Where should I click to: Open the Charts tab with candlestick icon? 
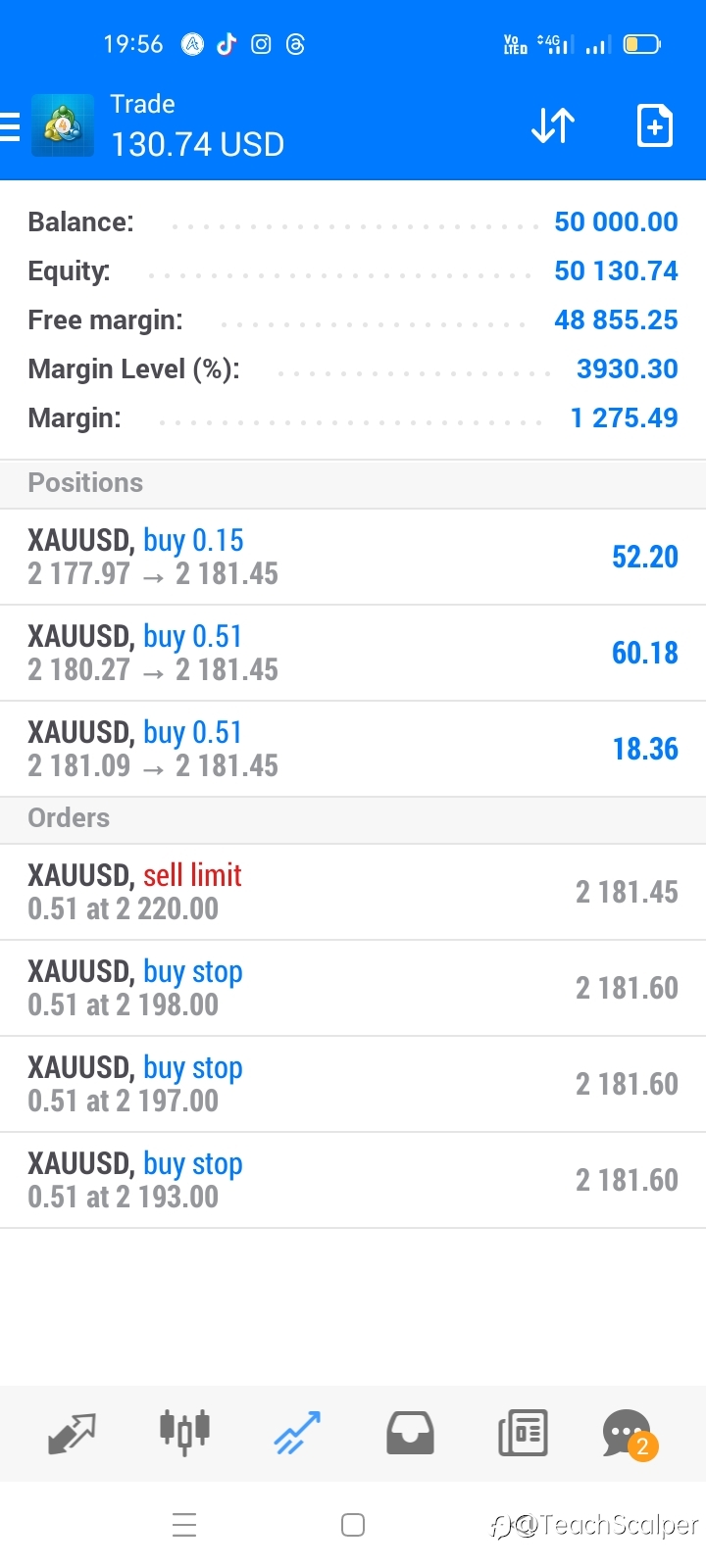[x=184, y=1433]
